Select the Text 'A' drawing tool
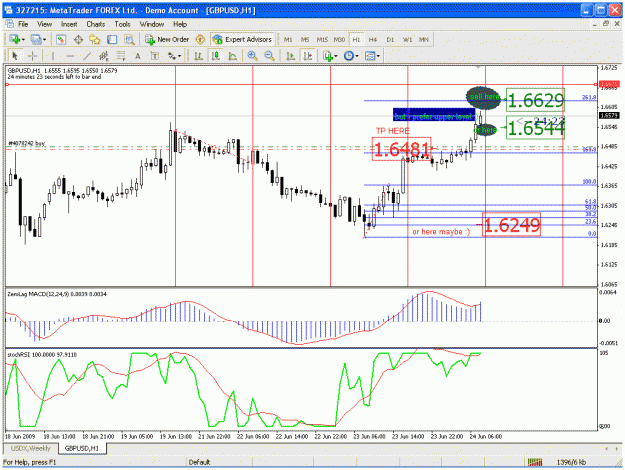This screenshot has width=625, height=470. 138,56
